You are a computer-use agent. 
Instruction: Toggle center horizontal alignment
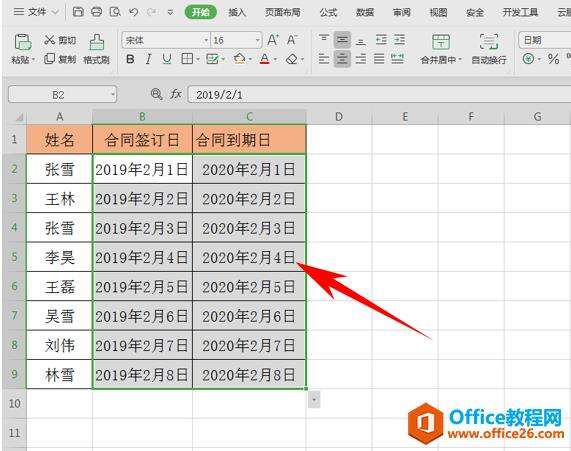(x=342, y=59)
